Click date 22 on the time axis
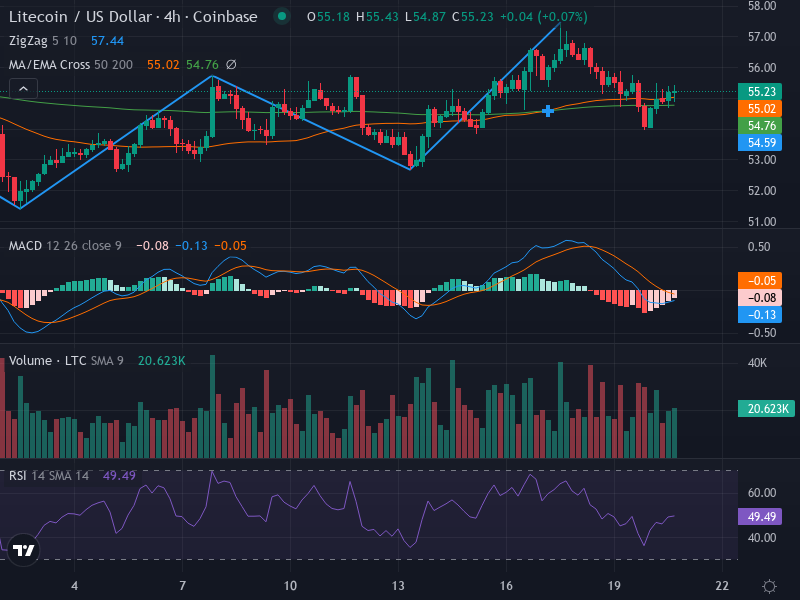 722,586
